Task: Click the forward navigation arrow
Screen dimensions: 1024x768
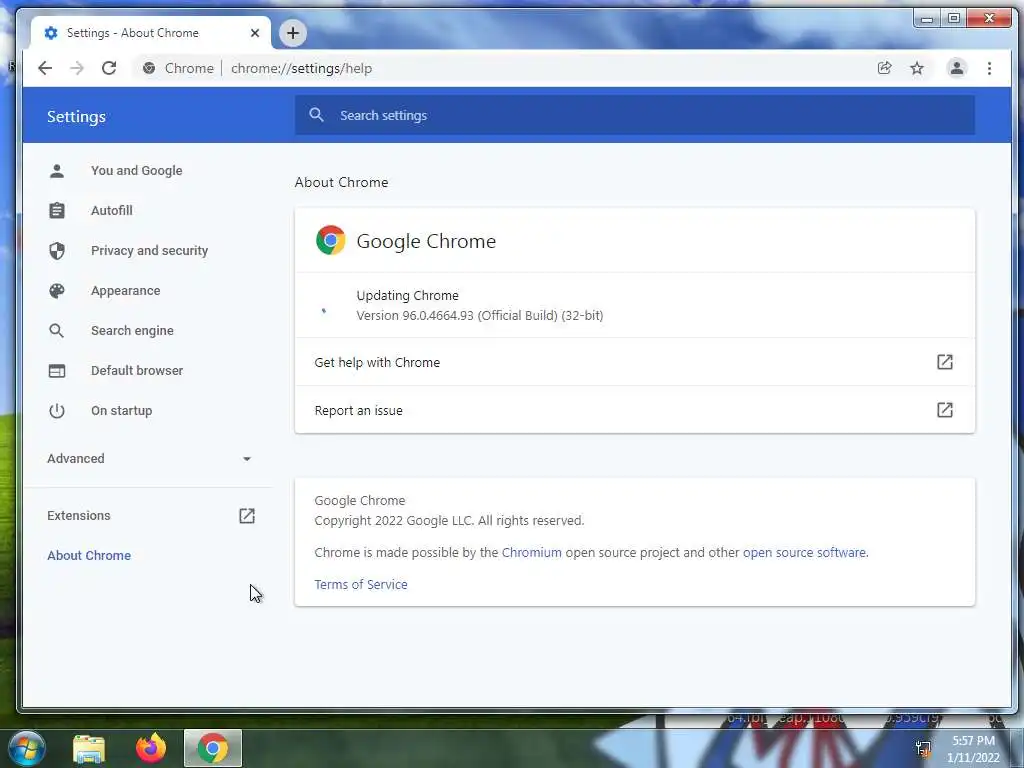Action: 77,68
